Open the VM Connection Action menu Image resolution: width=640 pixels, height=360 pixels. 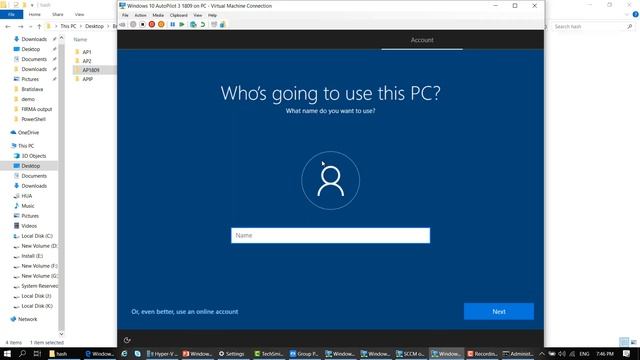coord(140,15)
